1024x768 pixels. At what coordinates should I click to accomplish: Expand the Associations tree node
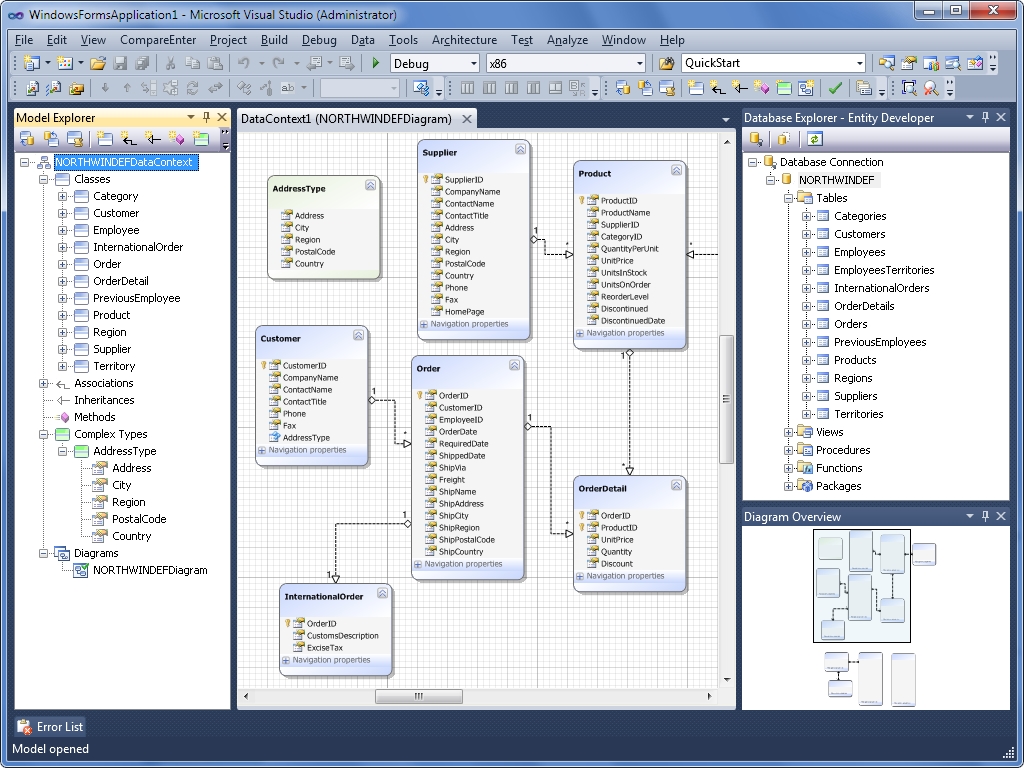click(43, 383)
